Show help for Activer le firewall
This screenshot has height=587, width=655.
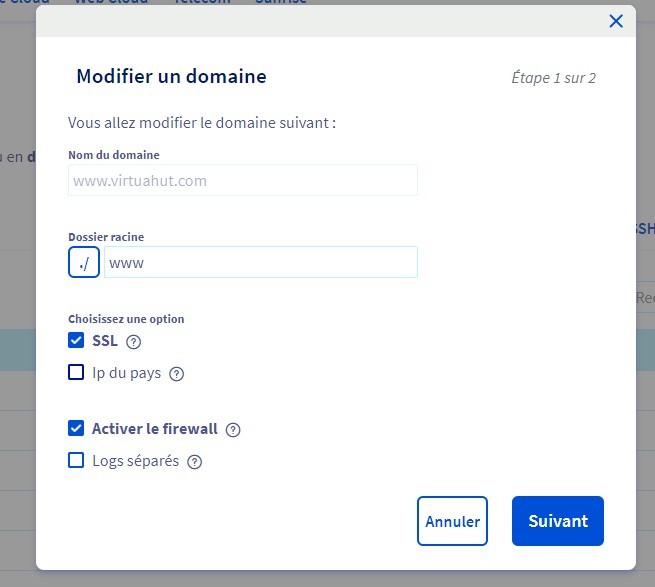[x=233, y=430]
